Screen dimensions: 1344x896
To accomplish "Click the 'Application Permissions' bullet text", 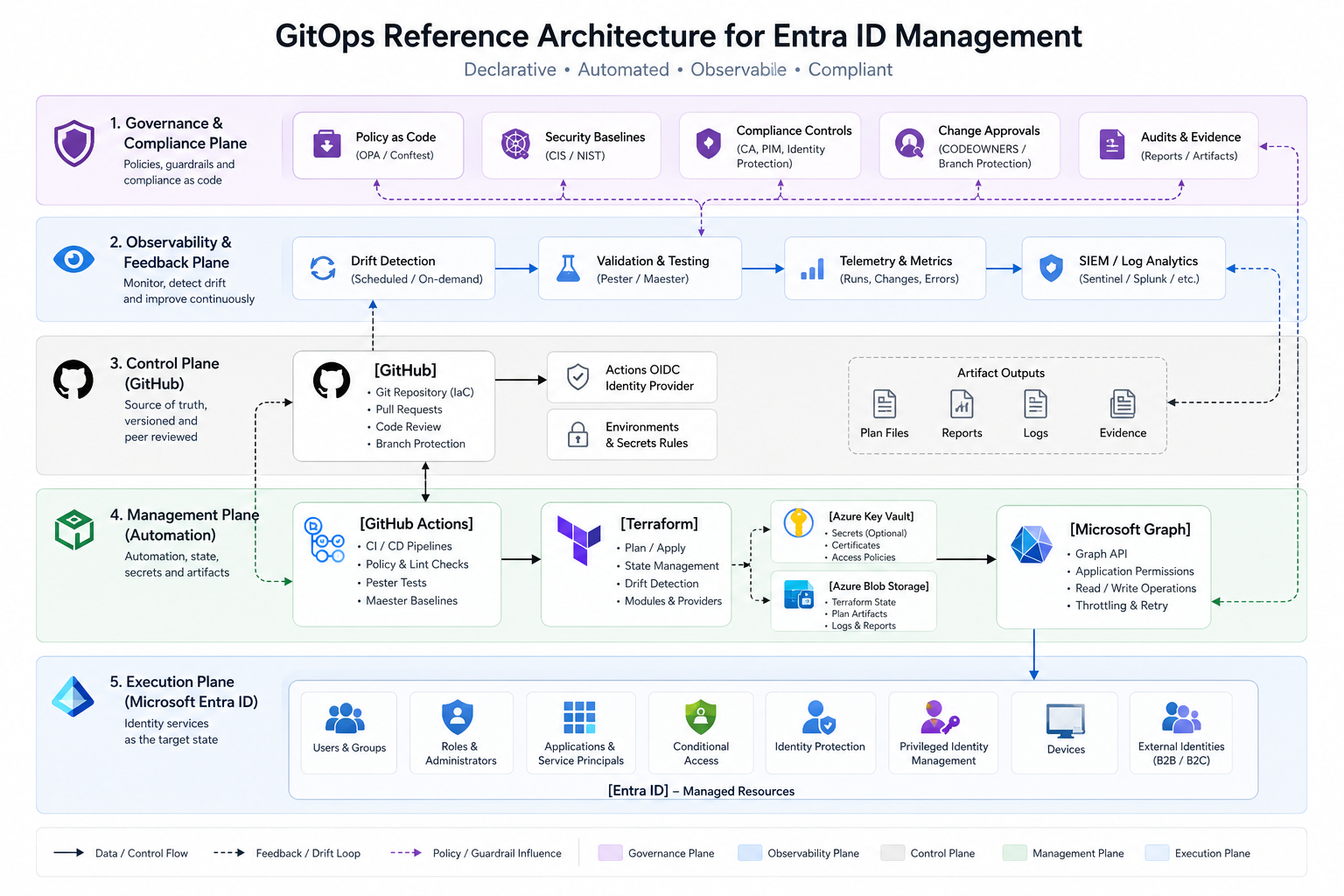I will (1134, 571).
